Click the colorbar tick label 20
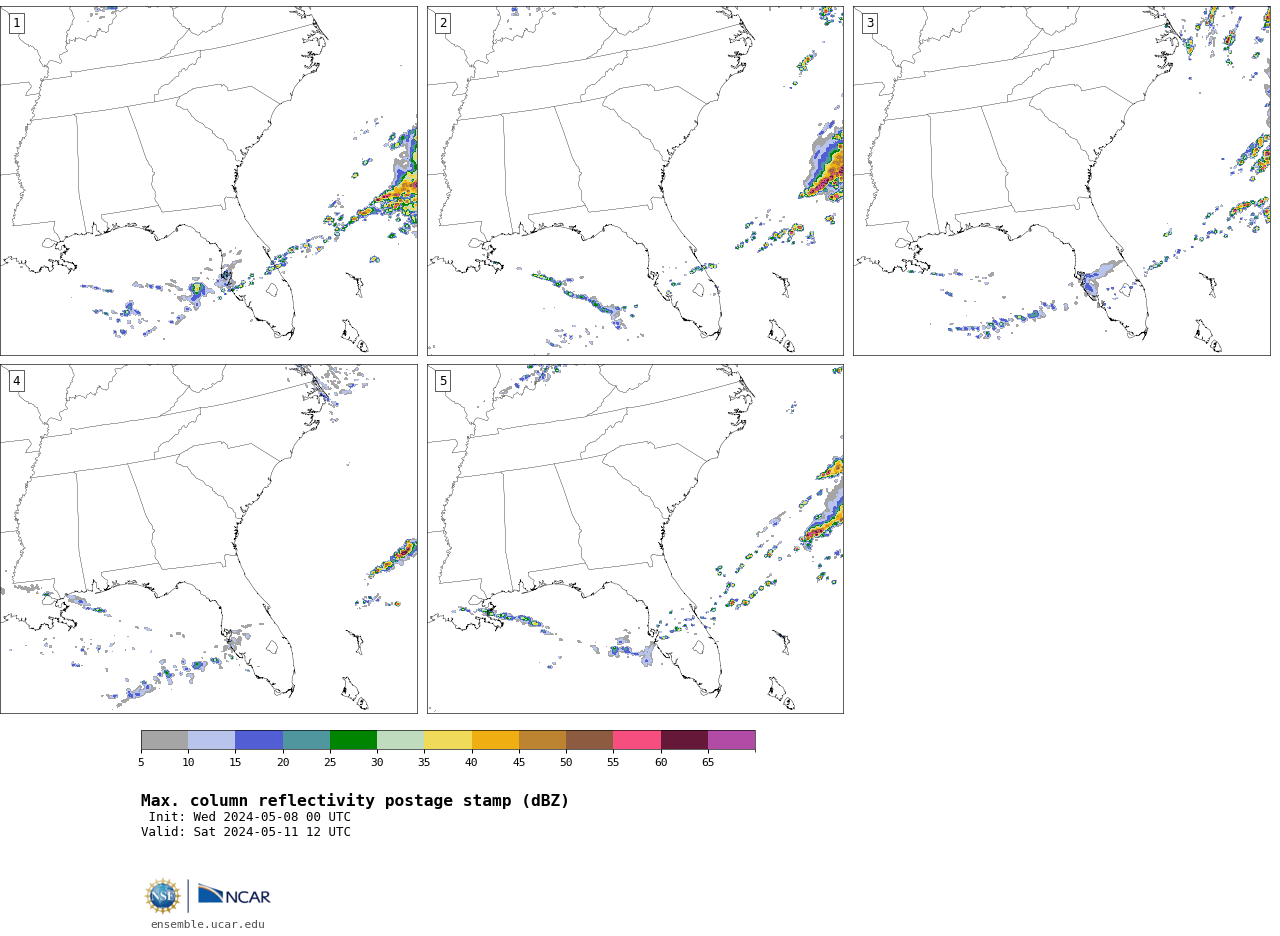This screenshot has height=936, width=1280. [x=283, y=763]
